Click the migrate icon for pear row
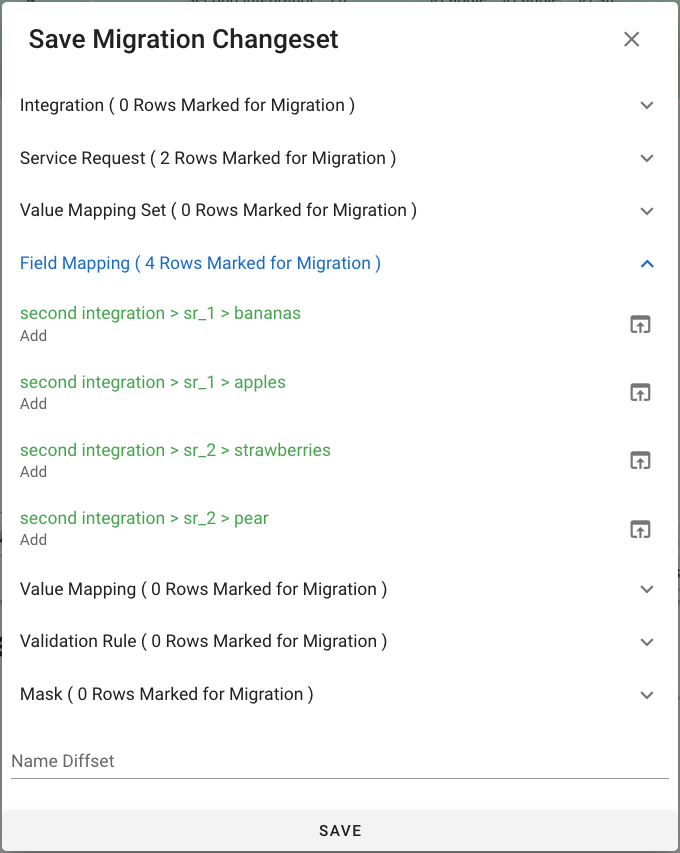 tap(640, 528)
